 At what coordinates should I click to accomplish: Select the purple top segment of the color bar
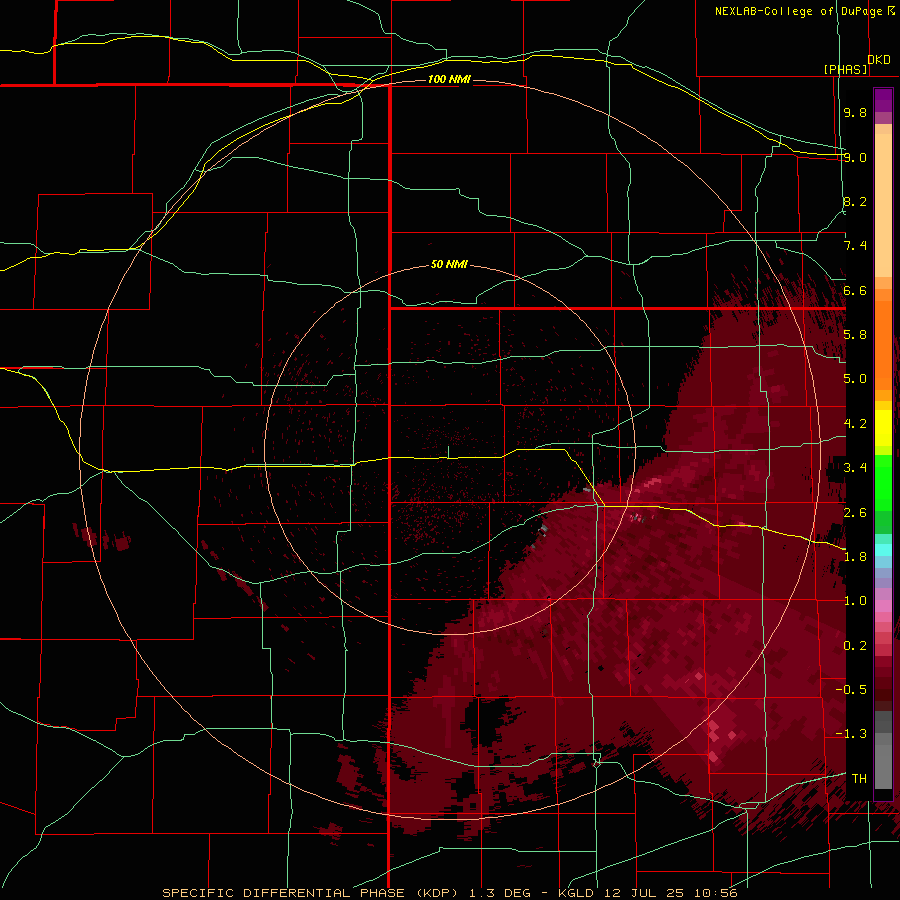point(883,100)
